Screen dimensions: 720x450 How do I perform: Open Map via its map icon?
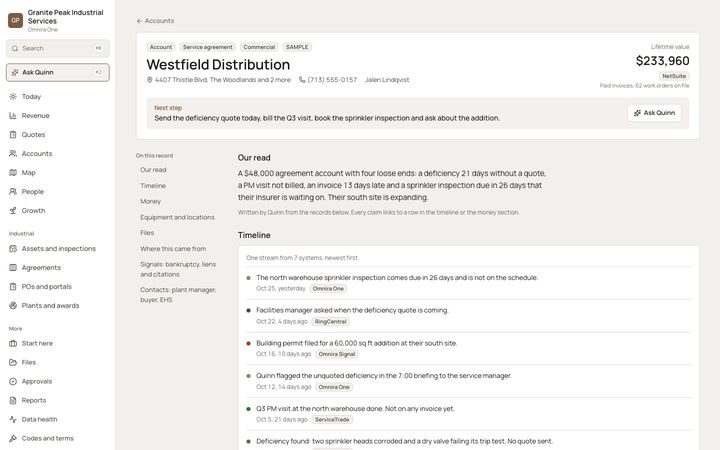coord(13,173)
